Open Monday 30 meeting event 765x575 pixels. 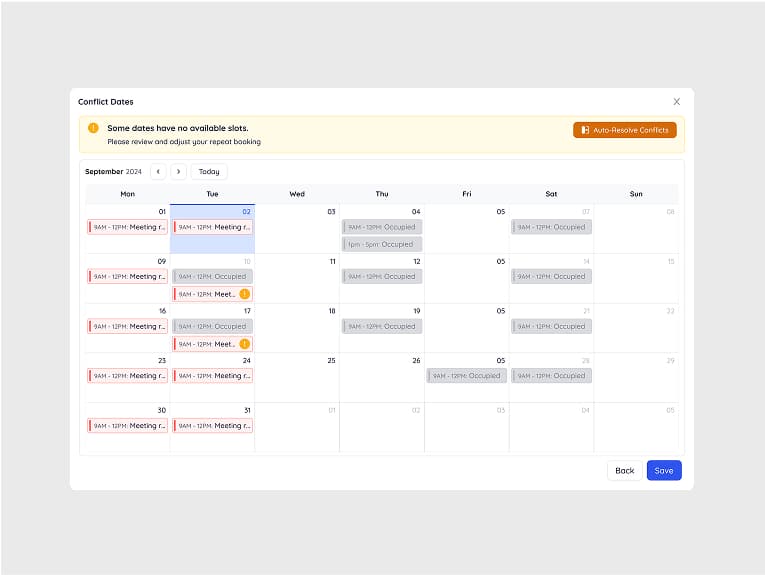coord(127,426)
